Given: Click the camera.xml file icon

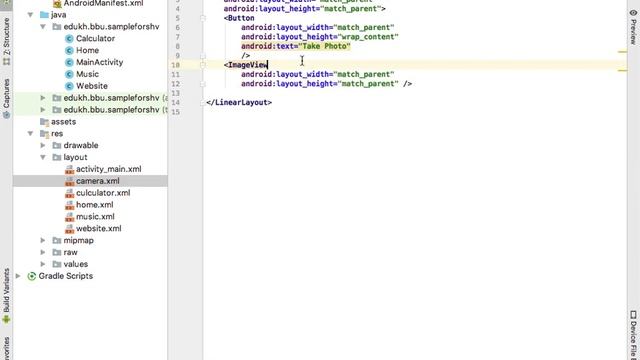Looking at the screenshot, I should tap(69, 181).
